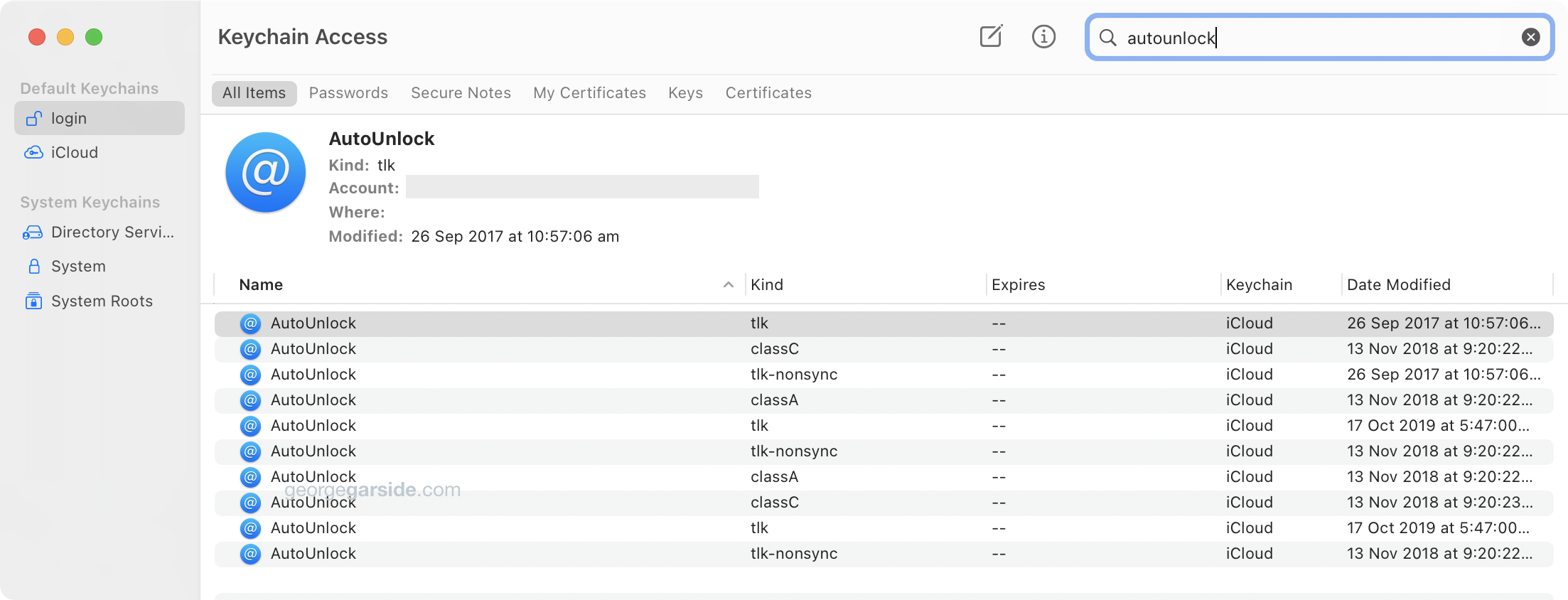Click 'tlk-nonsync' kind in the last row

pyautogui.click(x=794, y=554)
